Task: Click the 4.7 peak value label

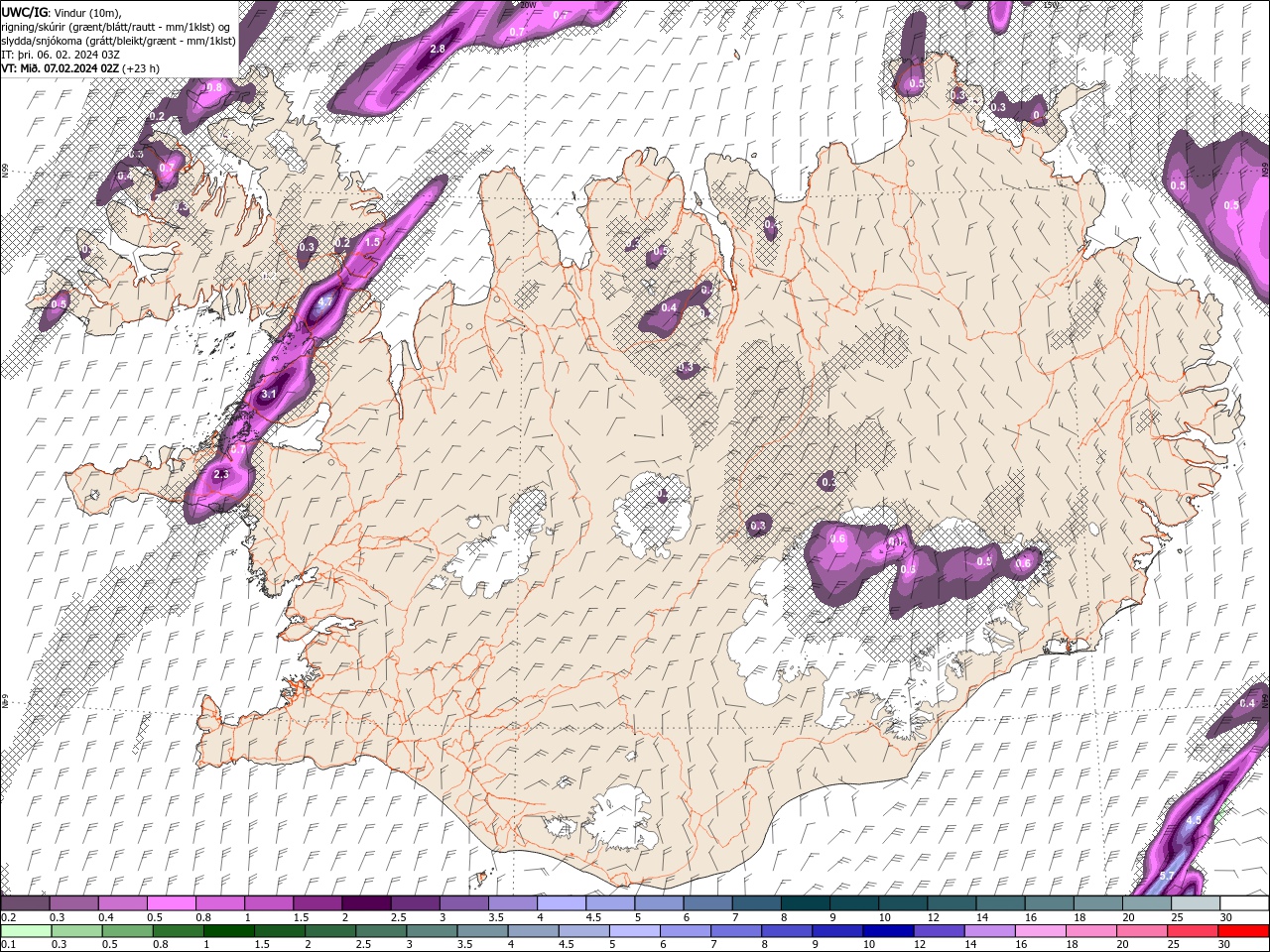Action: [324, 302]
